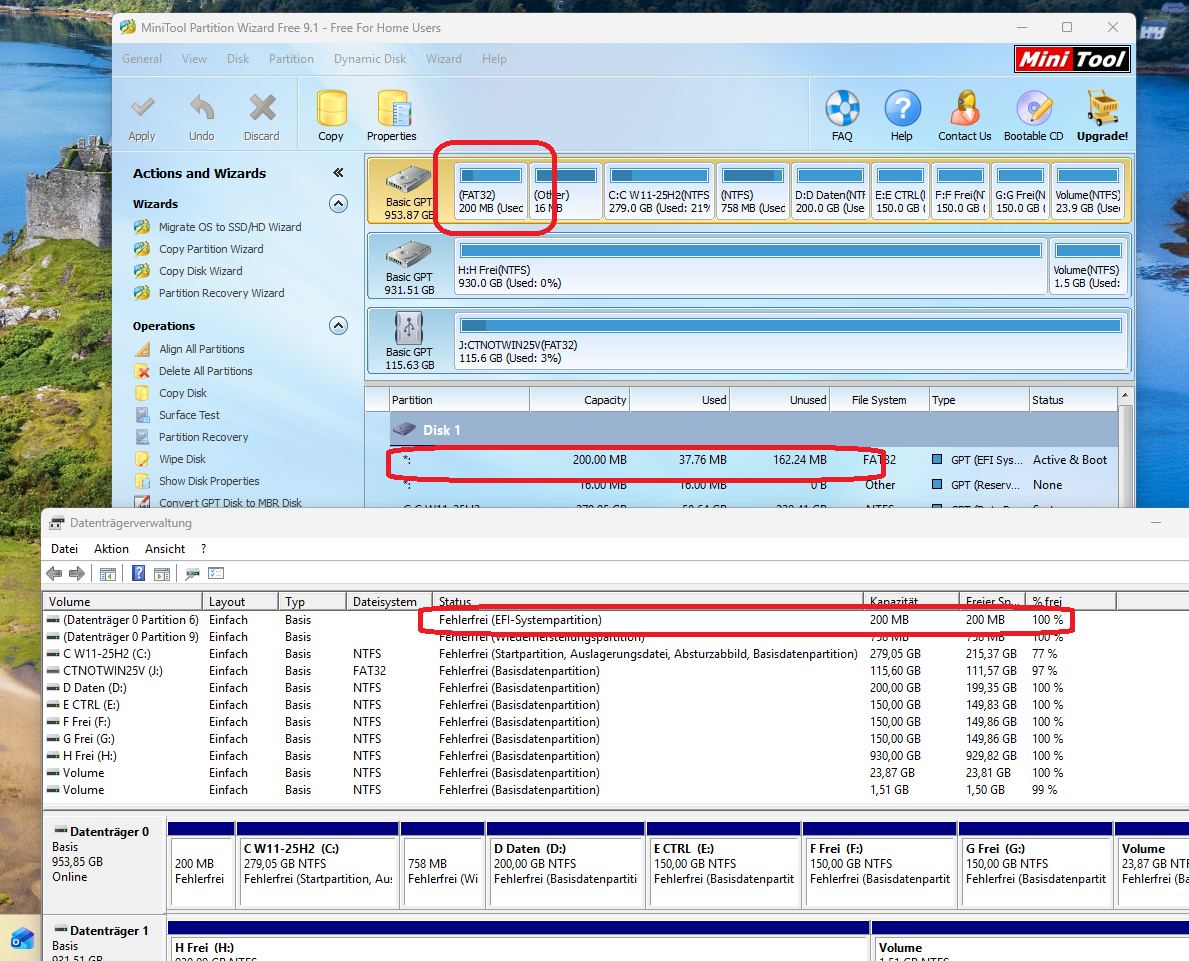Launch Copy Disk Wizard
Screen dimensions: 1189x961
click(200, 271)
